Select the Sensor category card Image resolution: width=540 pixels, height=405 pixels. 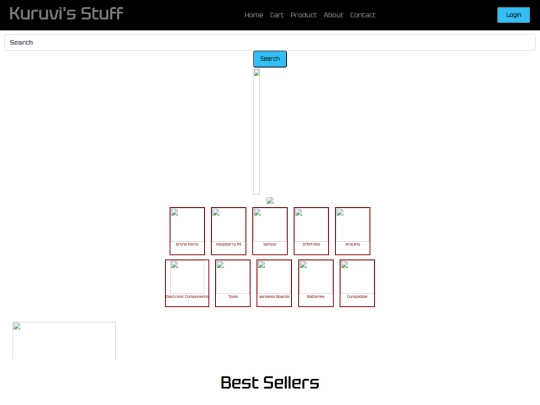[270, 231]
